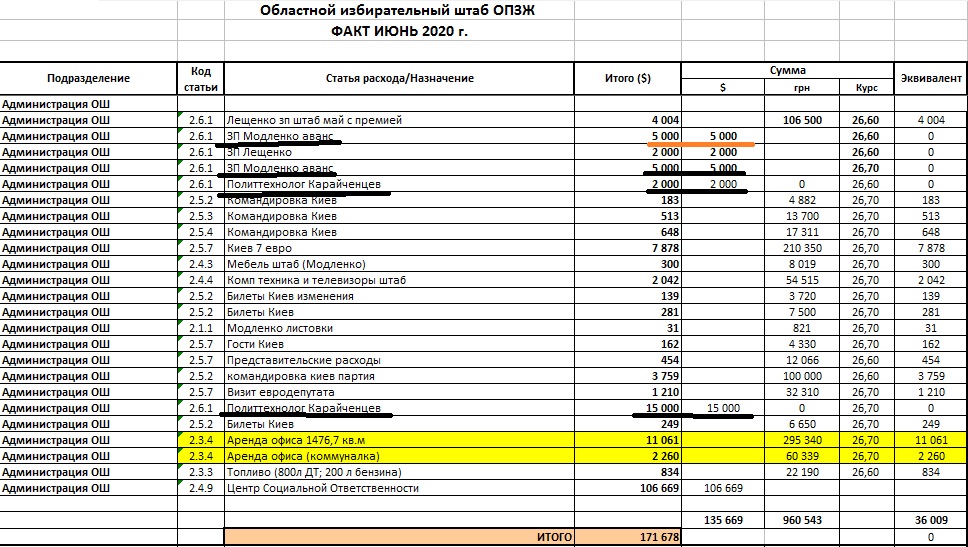968x547 pixels.
Task: Select the title cell 'Областной избирательный штаб ОПЗЖ'
Action: [399, 11]
